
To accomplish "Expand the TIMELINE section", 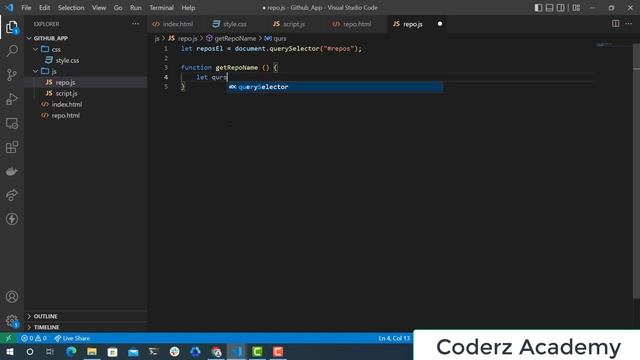I will [x=46, y=327].
